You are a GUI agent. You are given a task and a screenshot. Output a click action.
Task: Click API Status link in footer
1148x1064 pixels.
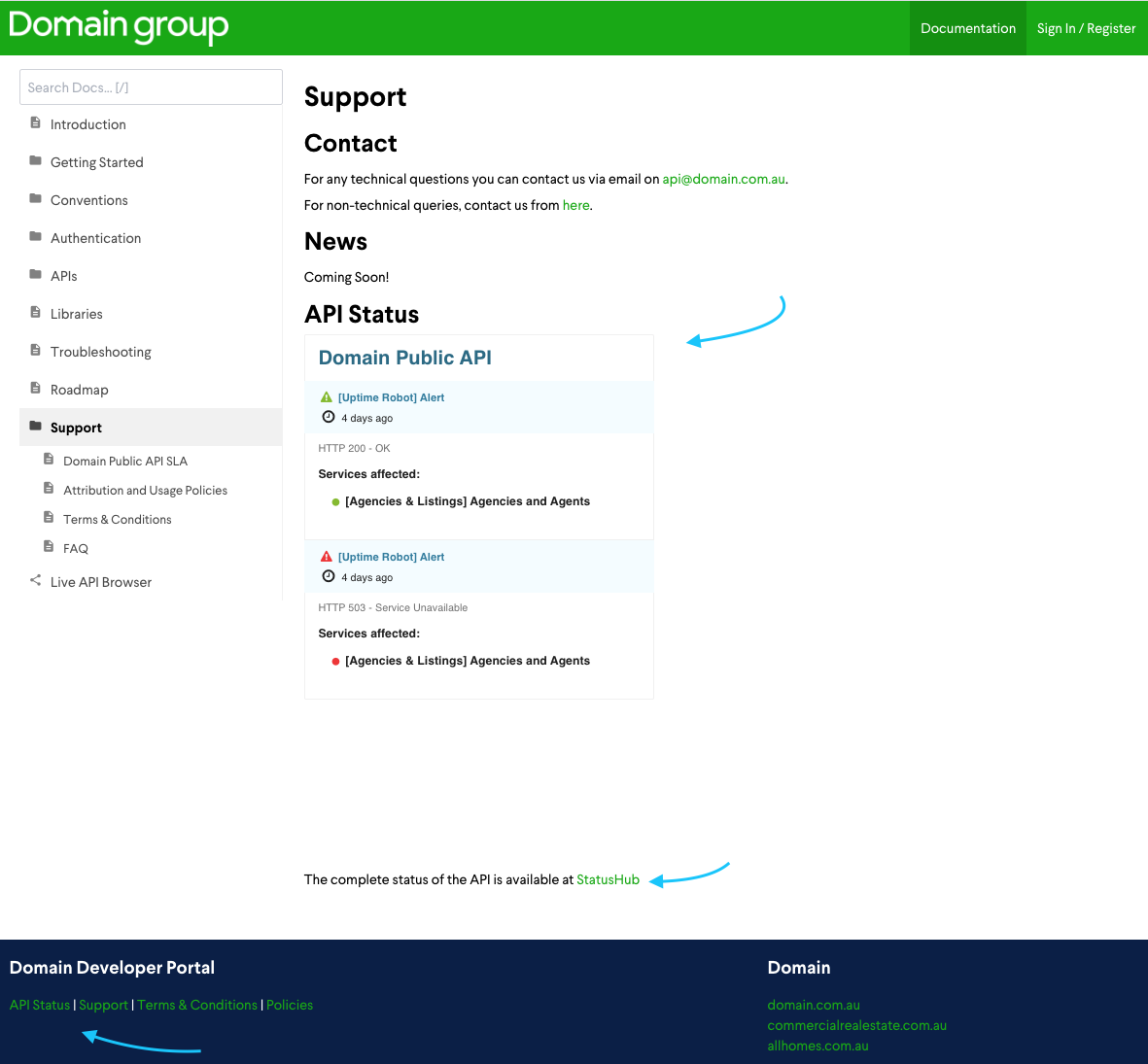pyautogui.click(x=40, y=1005)
